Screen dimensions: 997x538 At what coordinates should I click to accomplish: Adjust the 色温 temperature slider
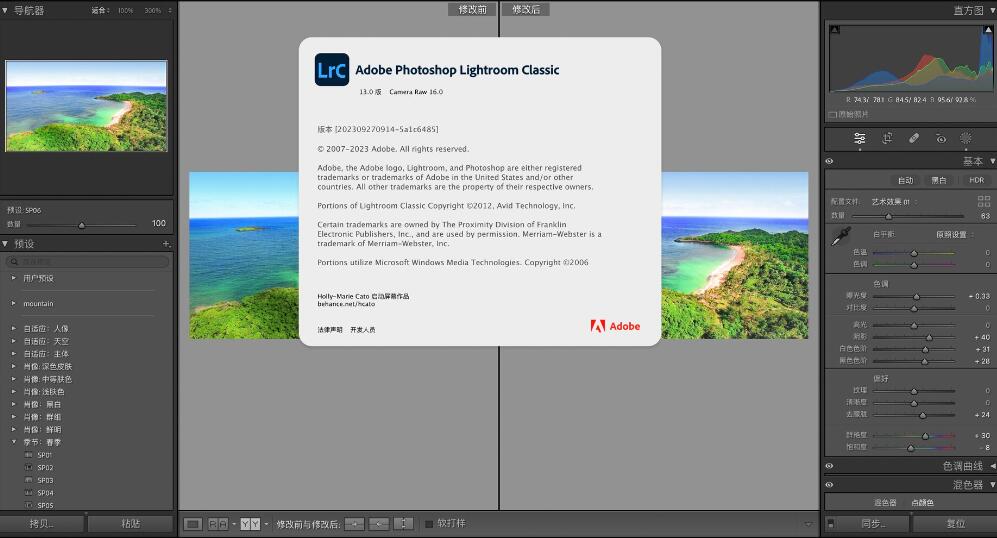tap(914, 252)
